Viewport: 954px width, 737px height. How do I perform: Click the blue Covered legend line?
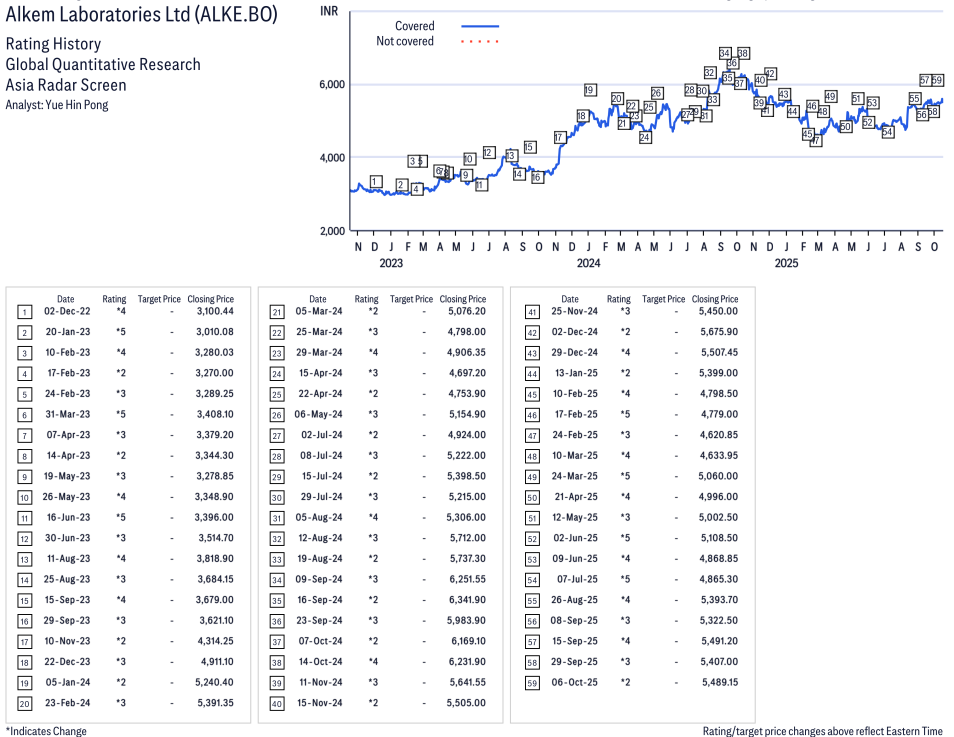[x=479, y=26]
